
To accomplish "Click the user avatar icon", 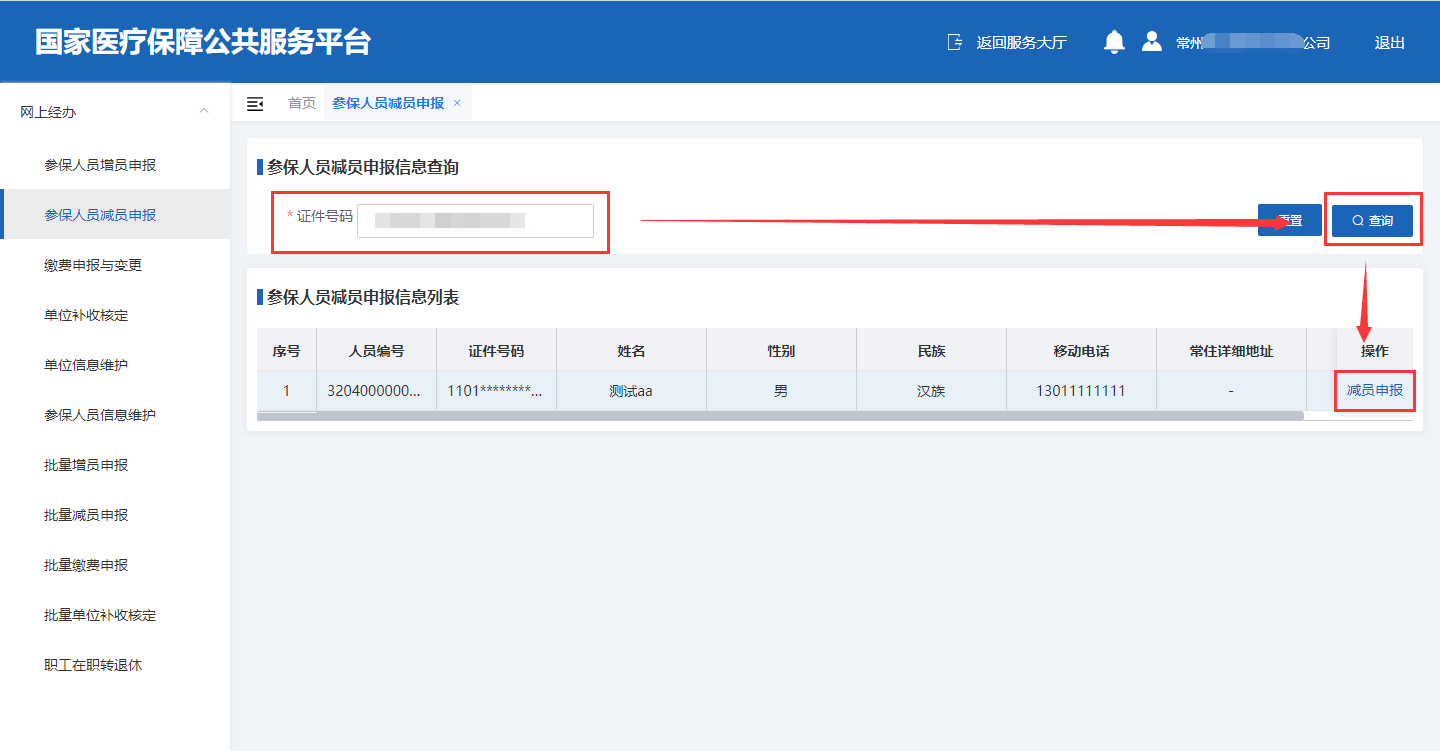I will click(1152, 42).
